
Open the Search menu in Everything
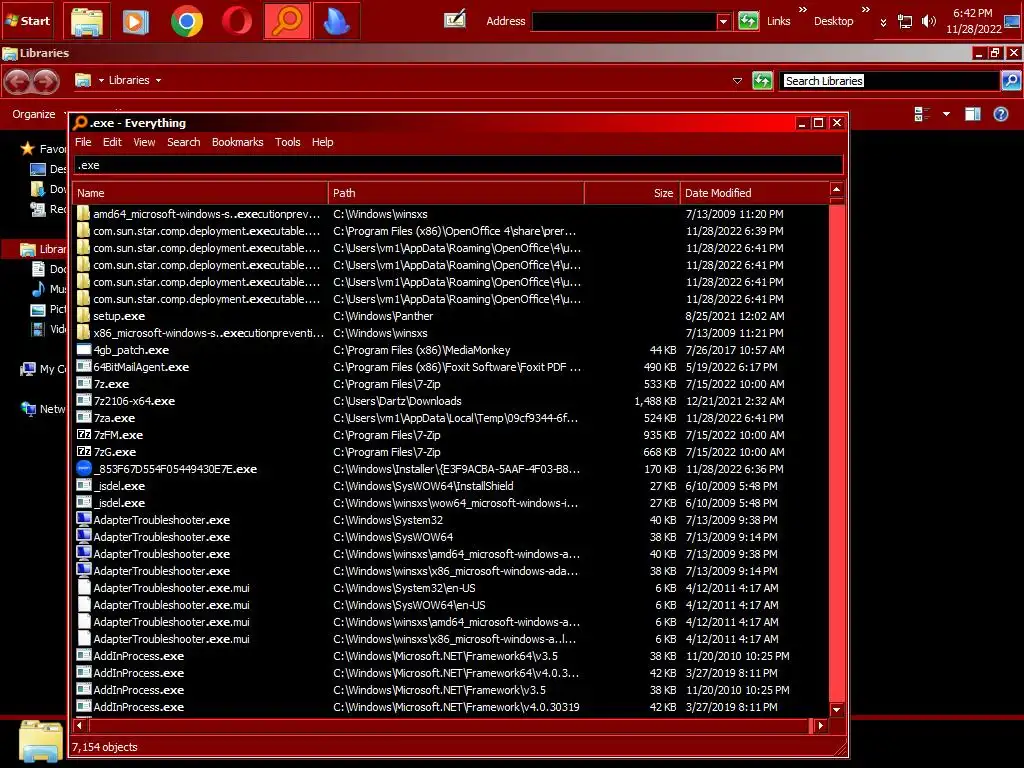pyautogui.click(x=184, y=142)
